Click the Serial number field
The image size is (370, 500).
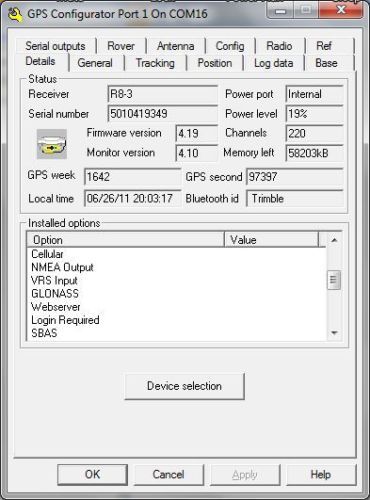tap(163, 114)
